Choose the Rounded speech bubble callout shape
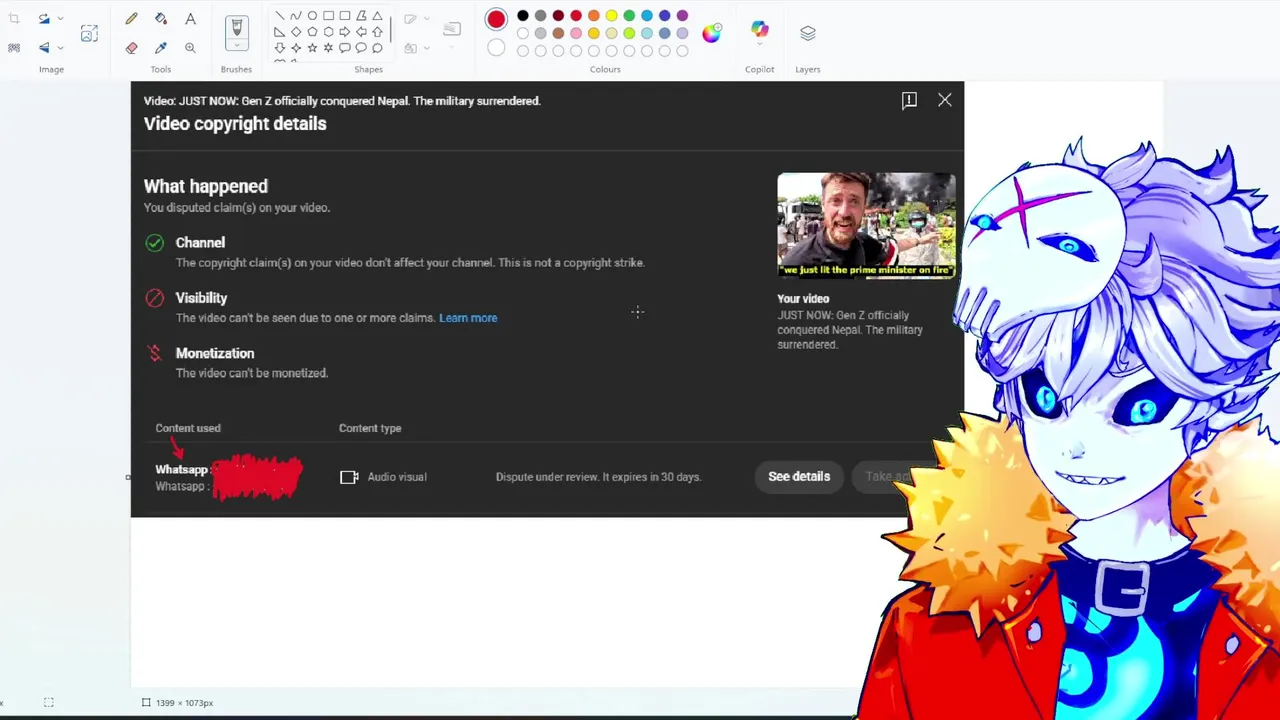Image resolution: width=1280 pixels, height=720 pixels. click(345, 48)
